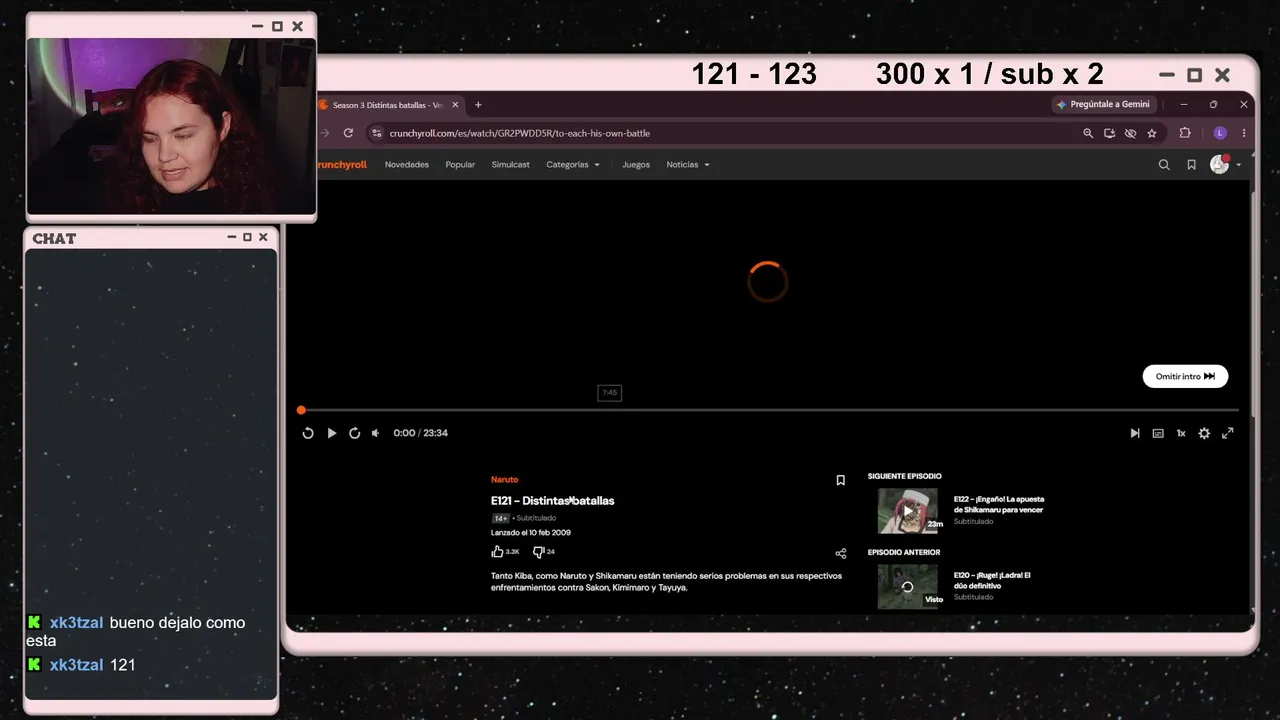The width and height of the screenshot is (1280, 720).
Task: Click the E121 – Distintas batallas title
Action: click(x=552, y=501)
